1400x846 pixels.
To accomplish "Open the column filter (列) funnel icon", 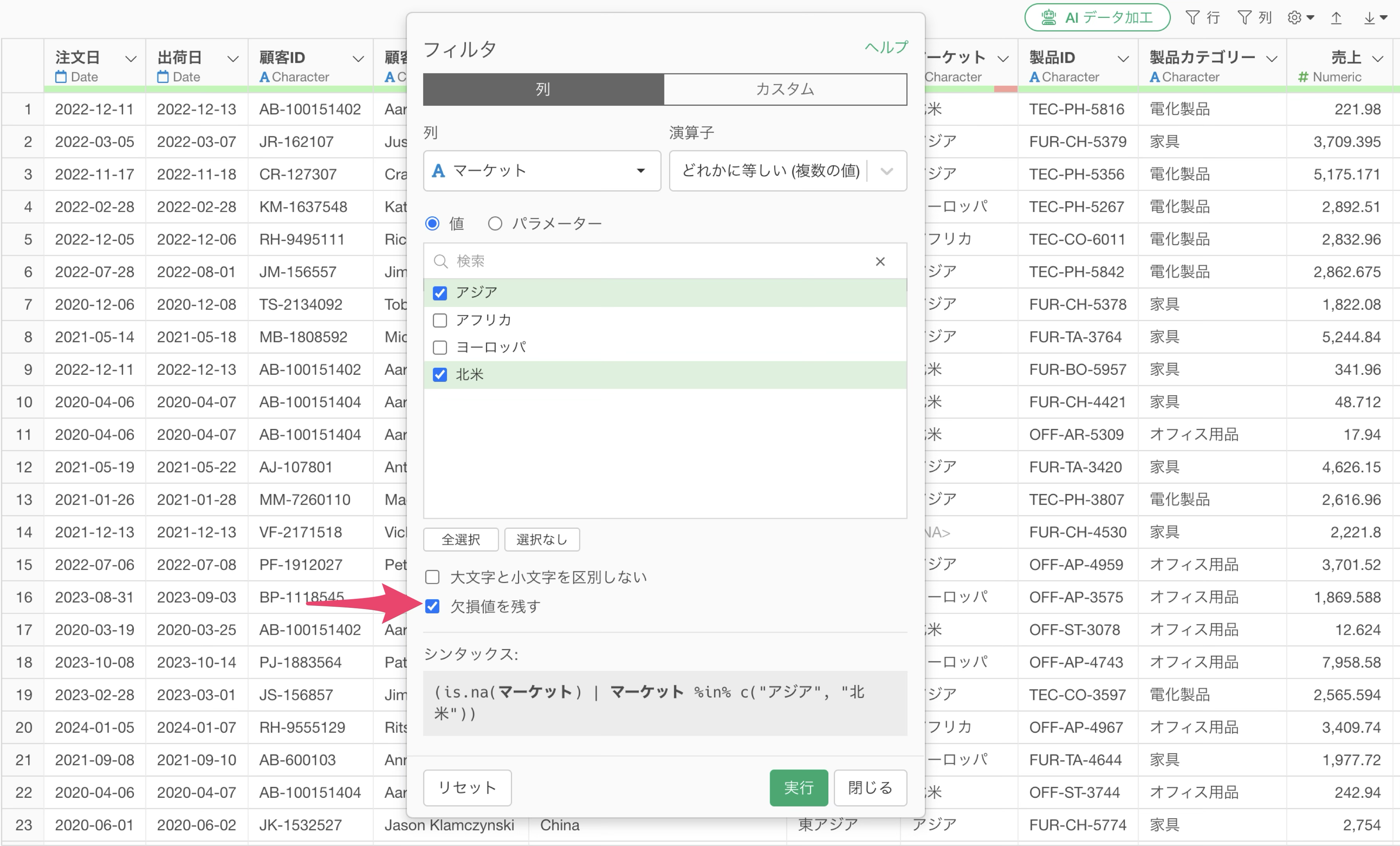I will 1245,18.
